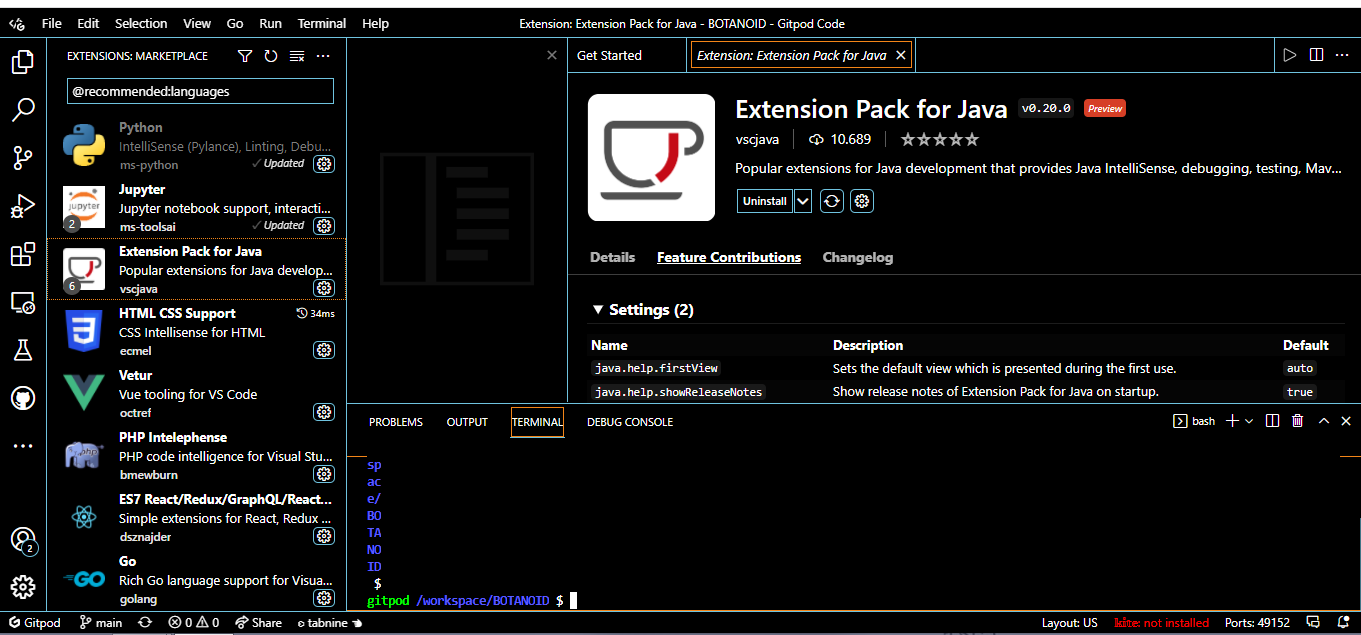The width and height of the screenshot is (1361, 635).
Task: Click the Gitpod status bar button
Action: 35,622
